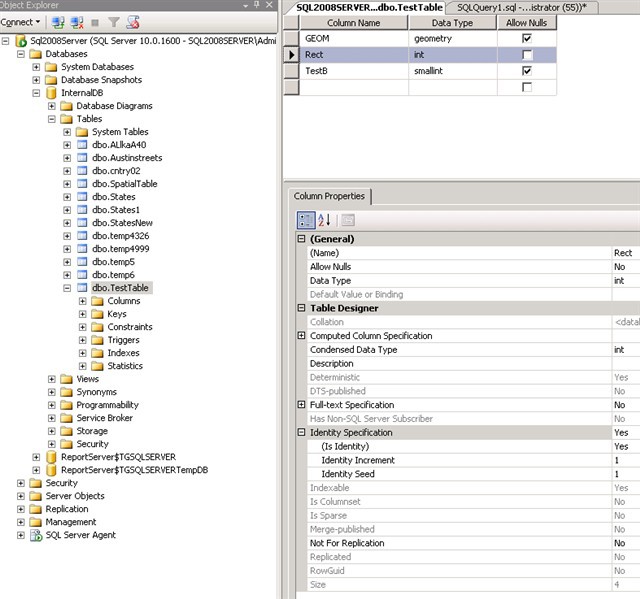
Task: Expand Computed Column Specification property
Action: [302, 336]
